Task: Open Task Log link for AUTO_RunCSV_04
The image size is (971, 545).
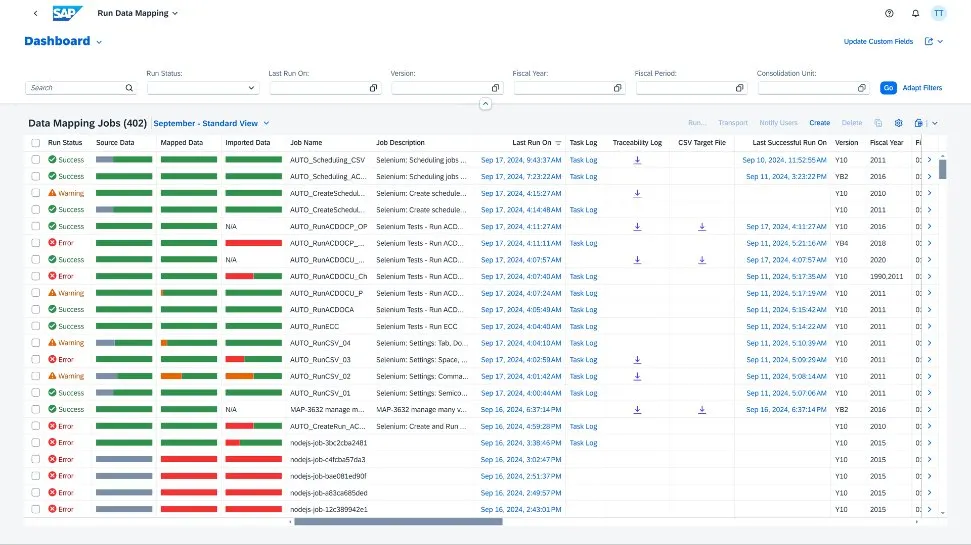Action: pos(583,343)
